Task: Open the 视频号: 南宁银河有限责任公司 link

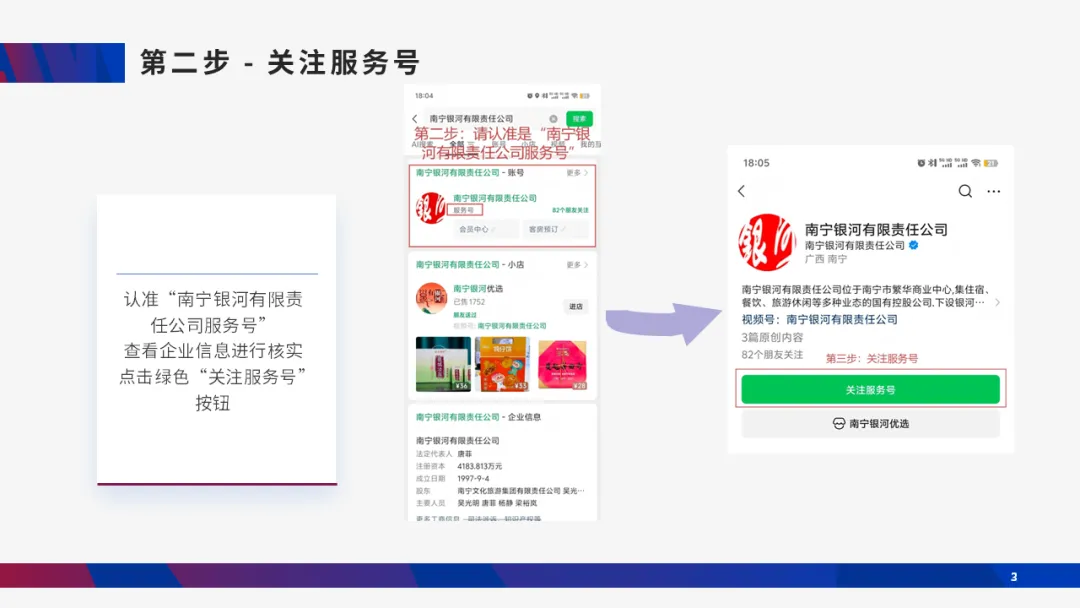Action: (x=820, y=319)
